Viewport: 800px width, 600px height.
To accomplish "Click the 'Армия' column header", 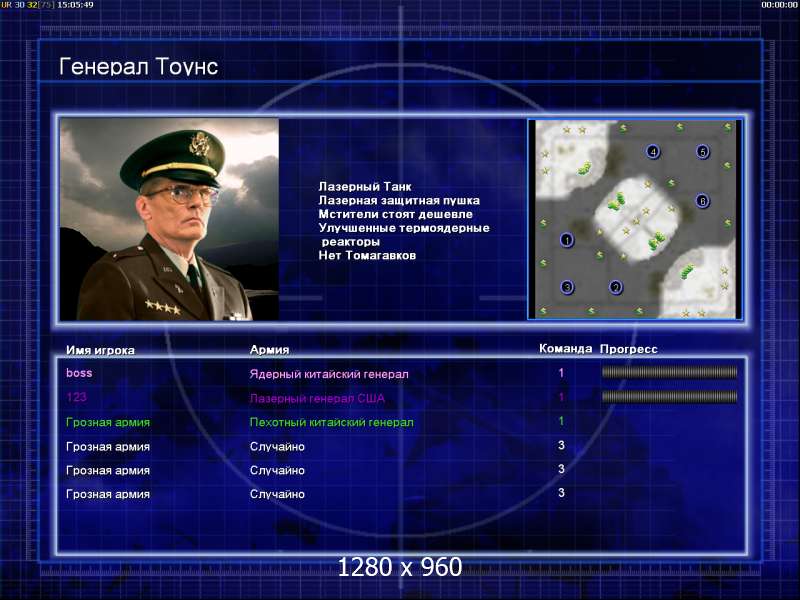I will click(x=269, y=350).
